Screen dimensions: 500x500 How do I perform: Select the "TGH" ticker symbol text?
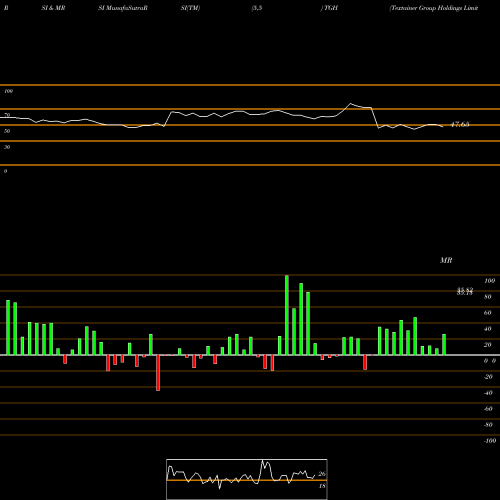coord(331,8)
